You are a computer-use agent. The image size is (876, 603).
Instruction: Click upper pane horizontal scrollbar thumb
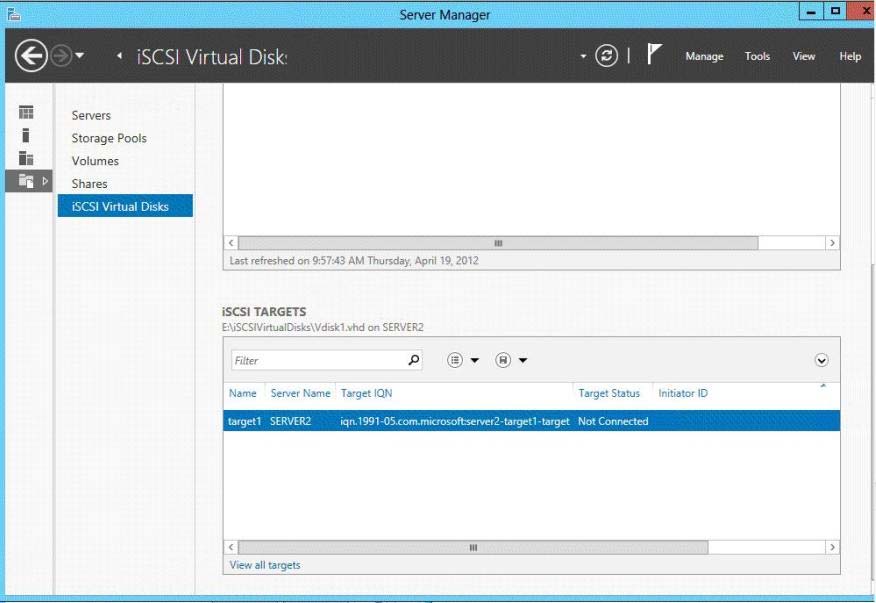[498, 243]
